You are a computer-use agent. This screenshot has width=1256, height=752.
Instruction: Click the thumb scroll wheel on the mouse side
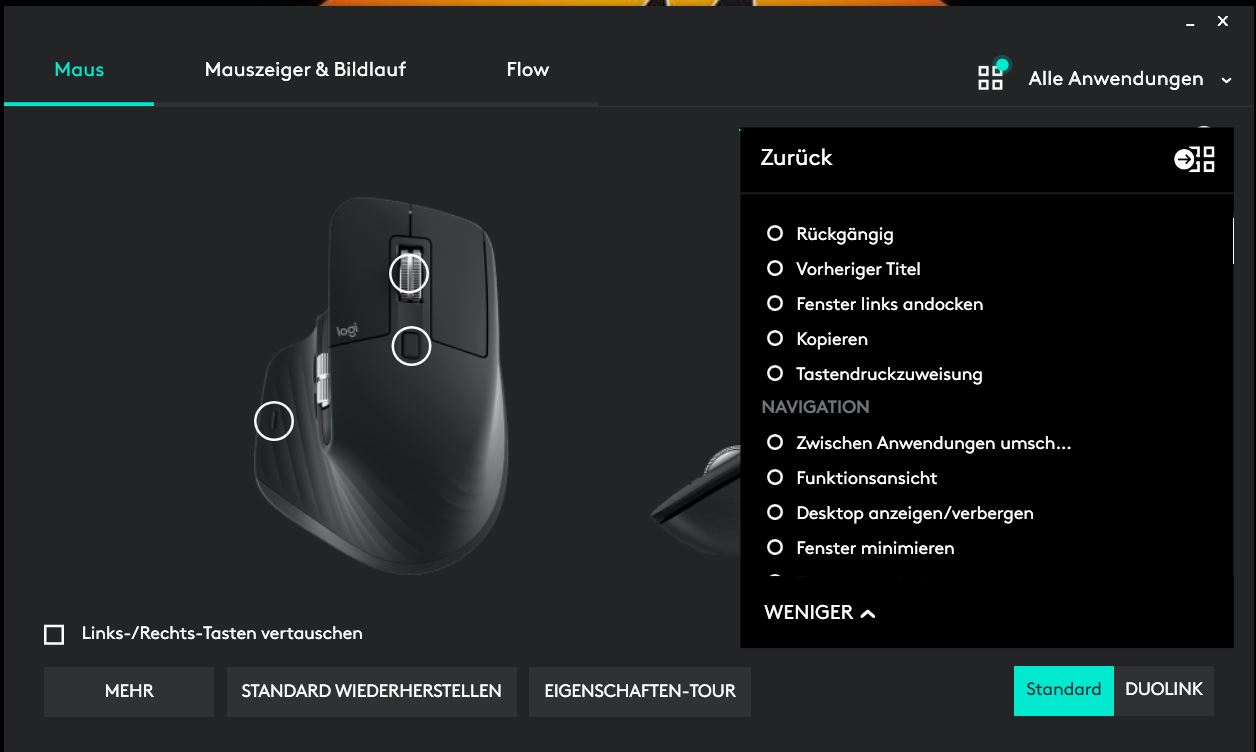322,378
